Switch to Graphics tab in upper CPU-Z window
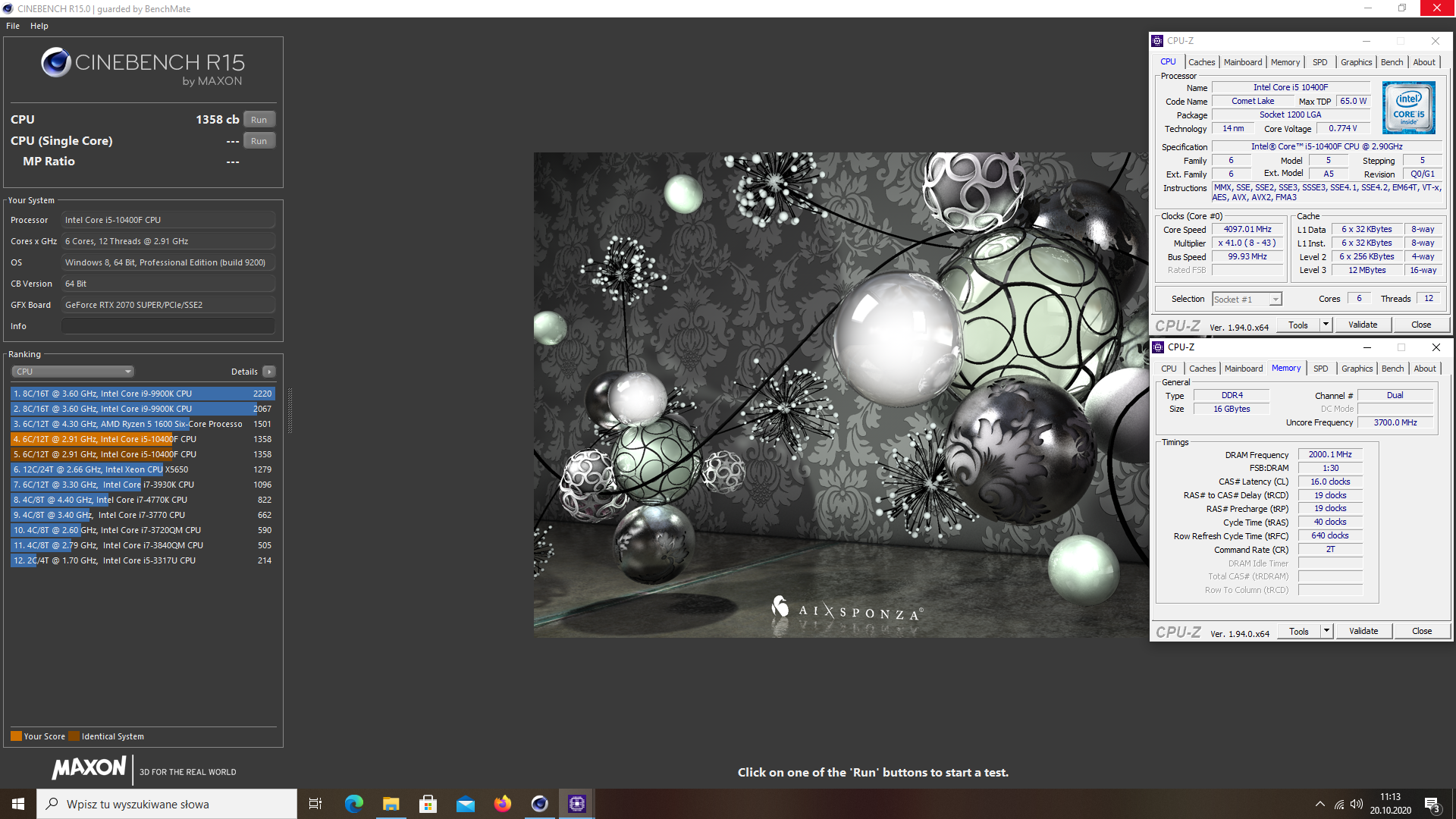Image resolution: width=1456 pixels, height=819 pixels. [x=1356, y=62]
